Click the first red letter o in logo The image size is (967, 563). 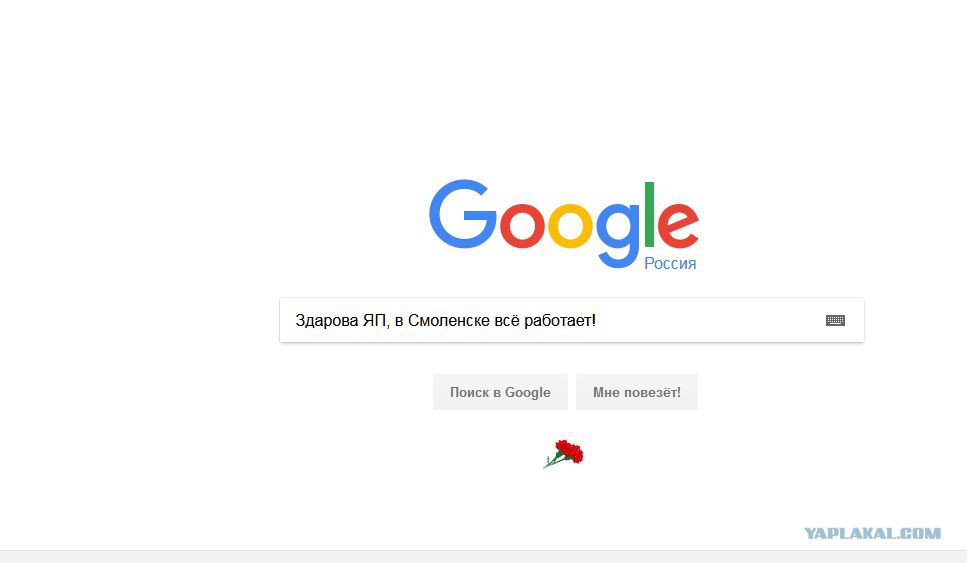[522, 224]
